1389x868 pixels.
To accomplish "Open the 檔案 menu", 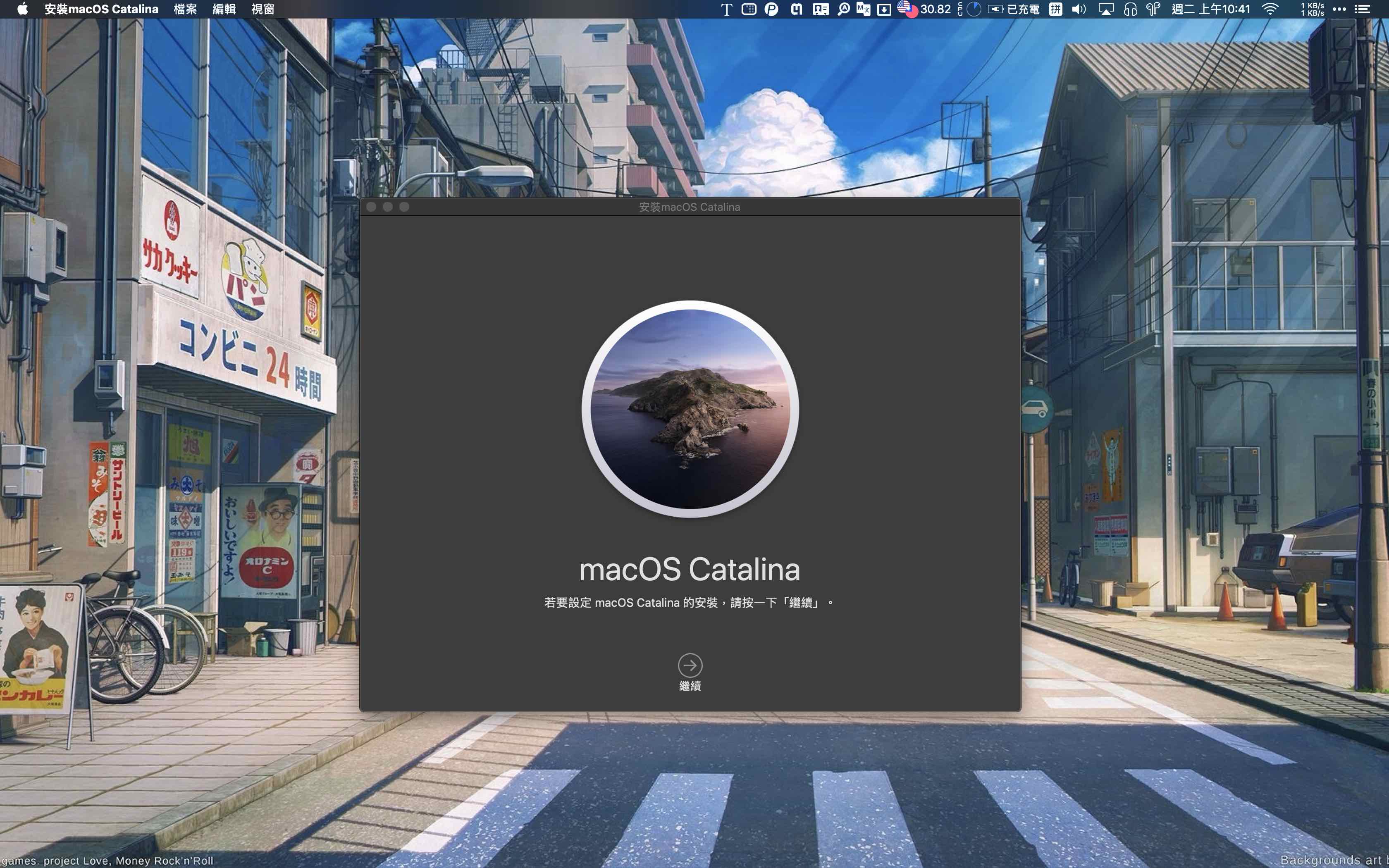I will click(185, 9).
